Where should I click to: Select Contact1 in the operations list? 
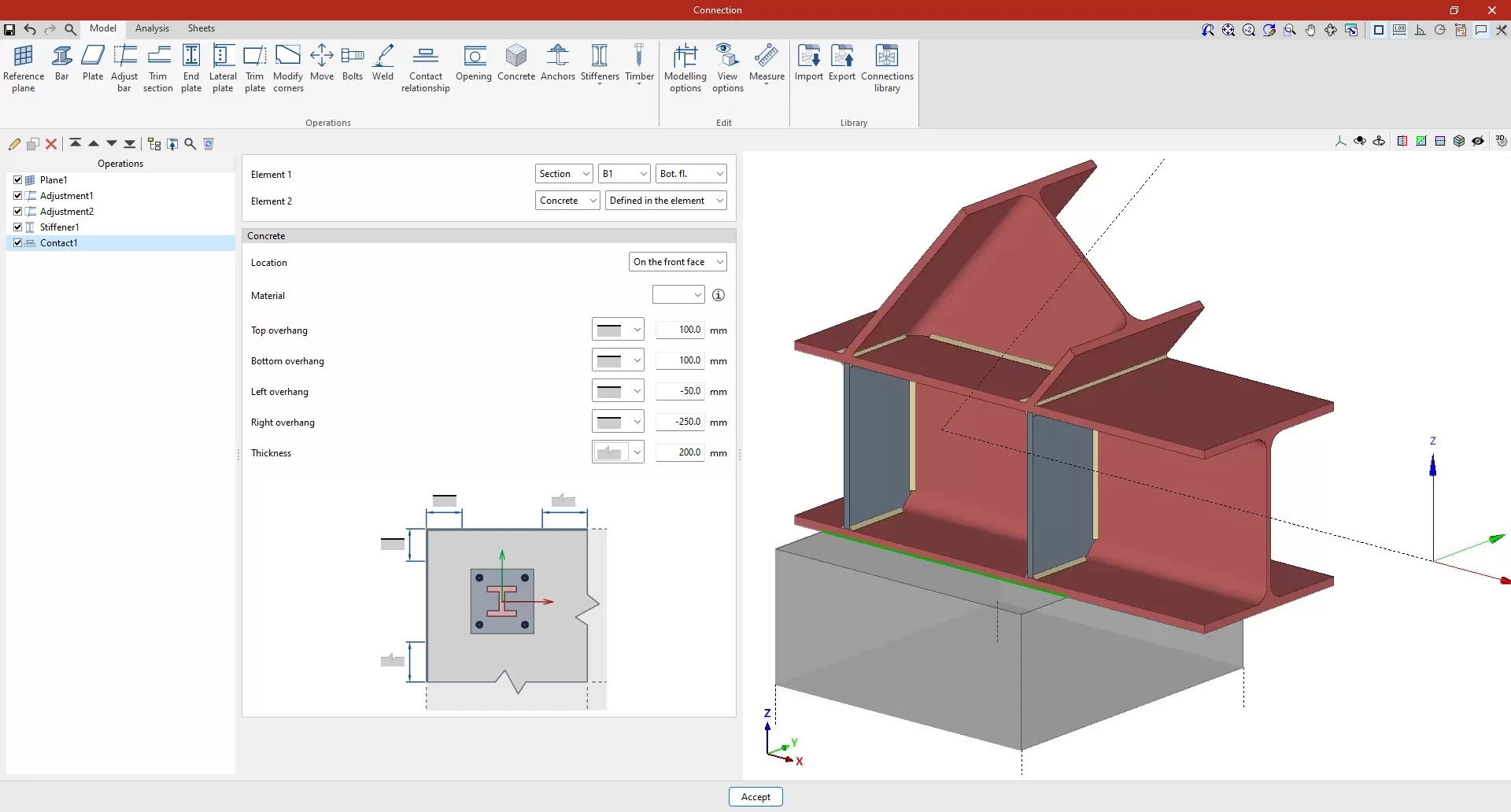[x=59, y=243]
